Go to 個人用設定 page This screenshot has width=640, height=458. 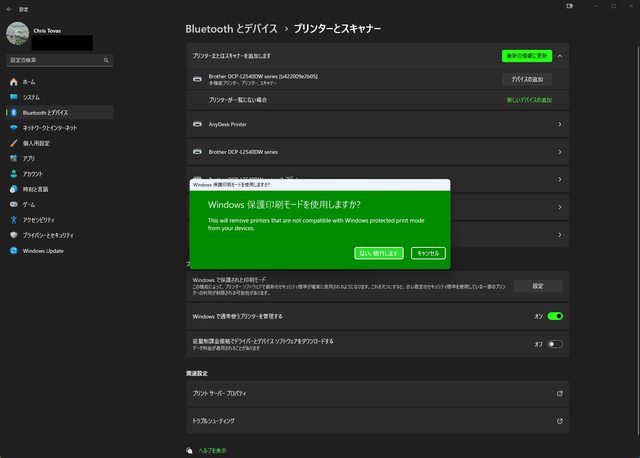[x=36, y=143]
